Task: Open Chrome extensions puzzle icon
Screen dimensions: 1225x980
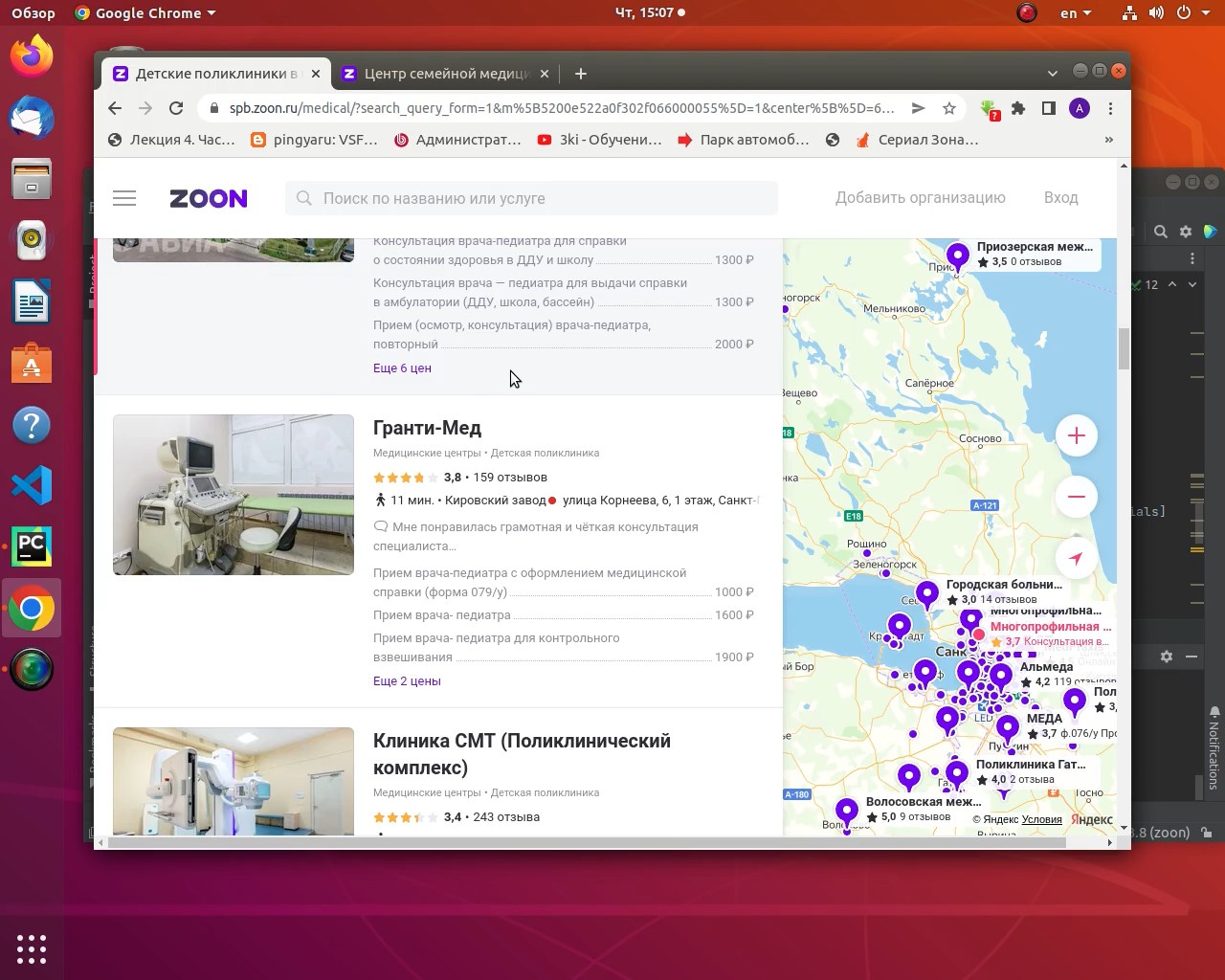Action: click(1018, 108)
